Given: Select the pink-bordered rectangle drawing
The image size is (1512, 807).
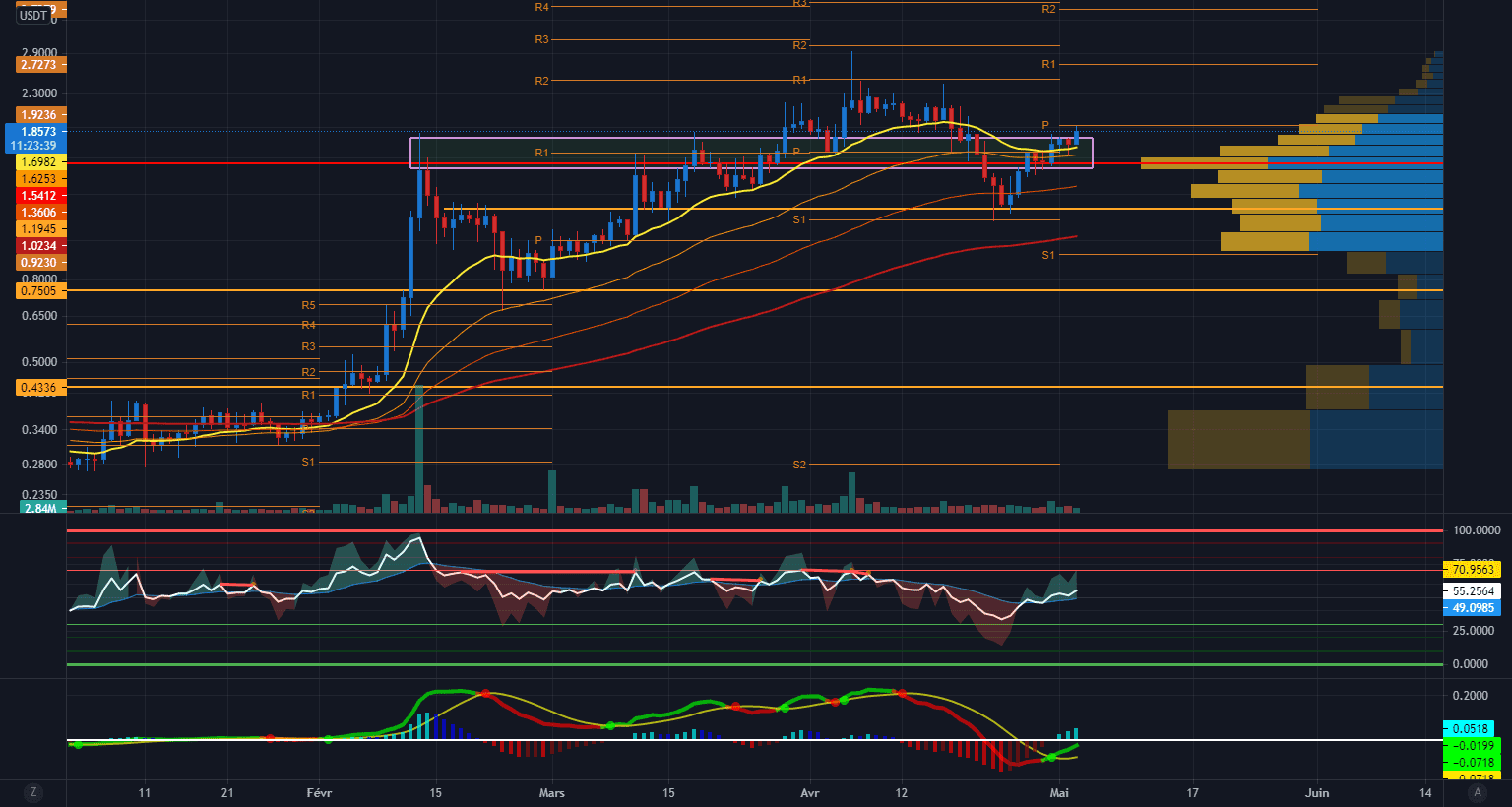Looking at the screenshot, I should (x=751, y=153).
